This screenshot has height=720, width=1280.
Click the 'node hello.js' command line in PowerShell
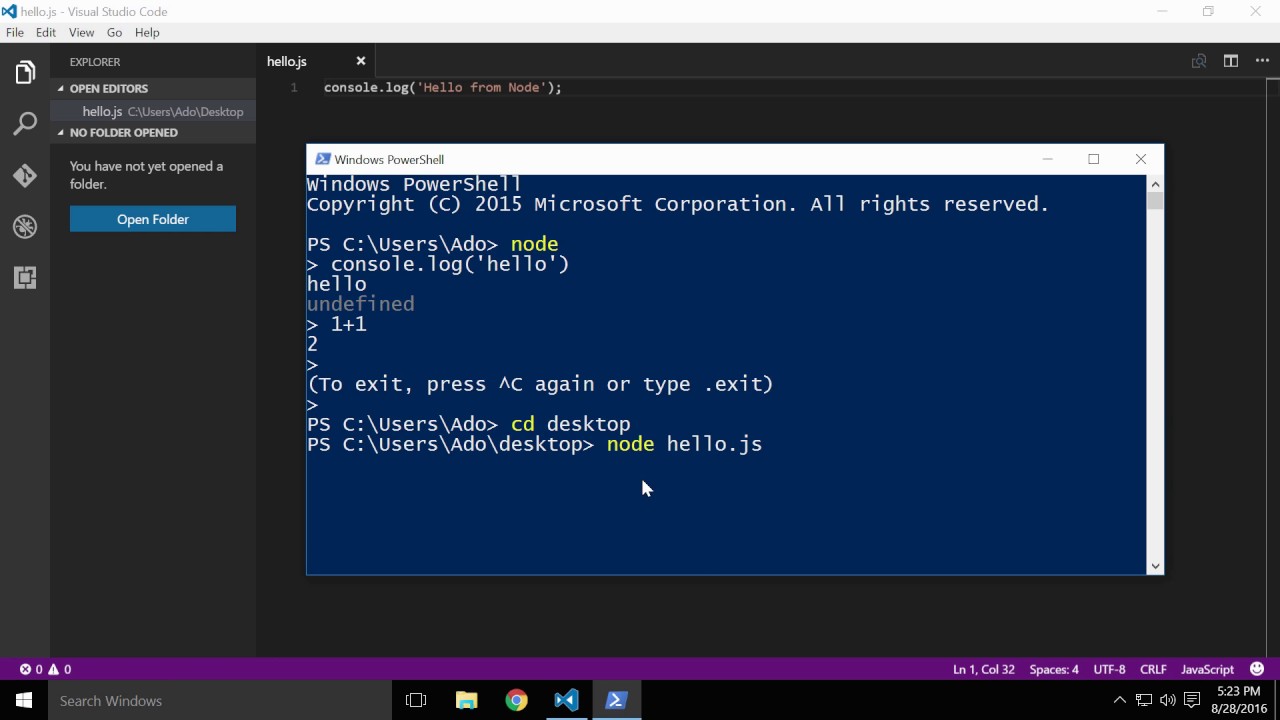[535, 444]
